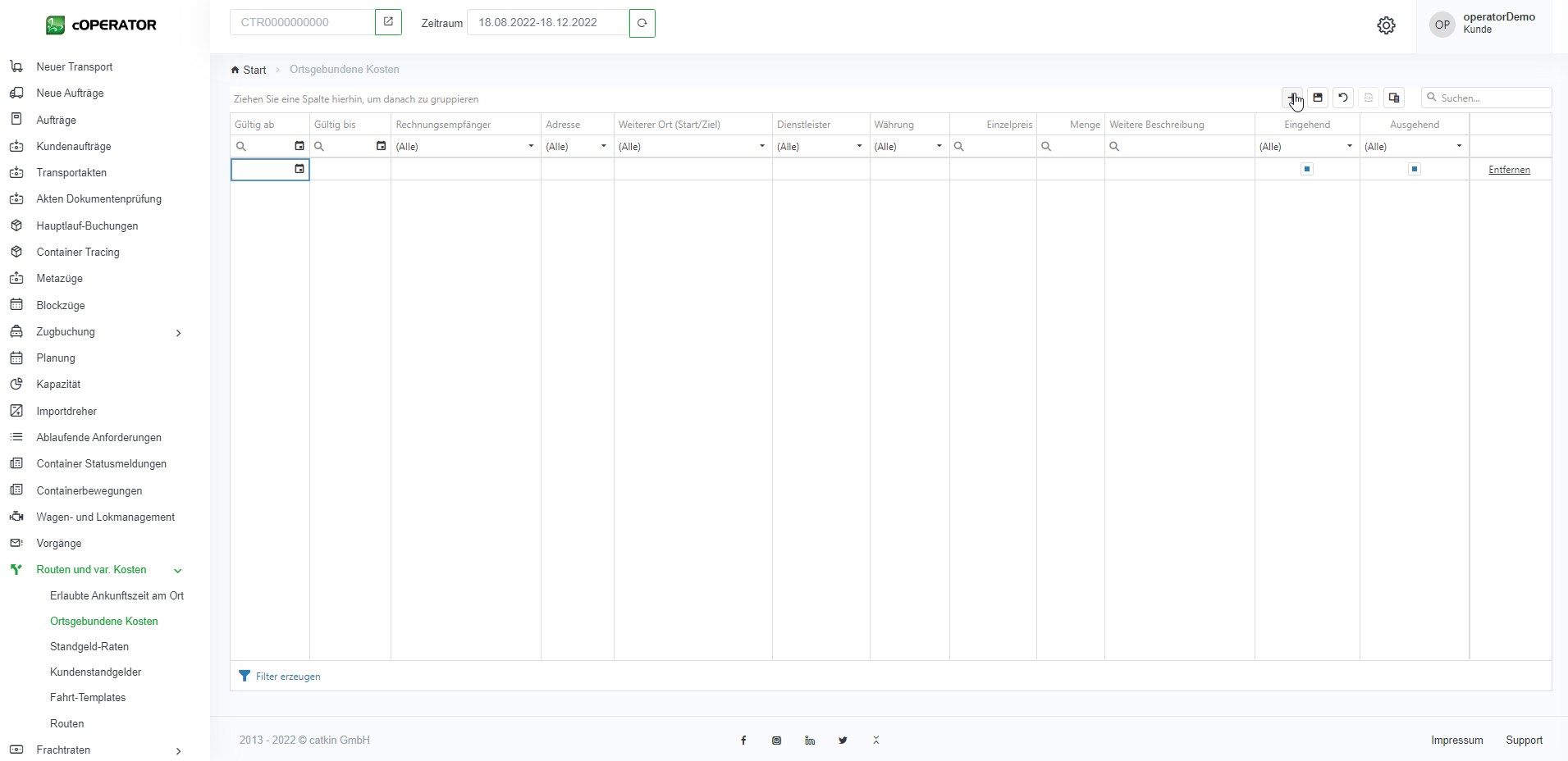Image resolution: width=1568 pixels, height=761 pixels.
Task: Open the Währung filter dropdown
Action: [x=939, y=146]
